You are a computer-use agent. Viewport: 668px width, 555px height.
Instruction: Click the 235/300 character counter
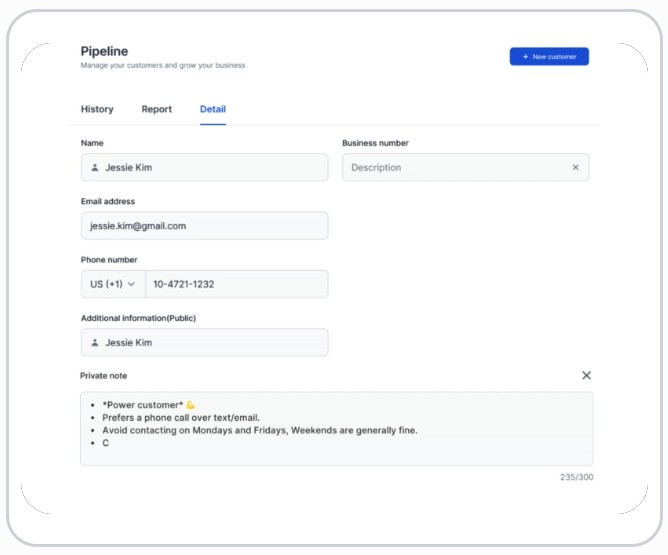[576, 477]
